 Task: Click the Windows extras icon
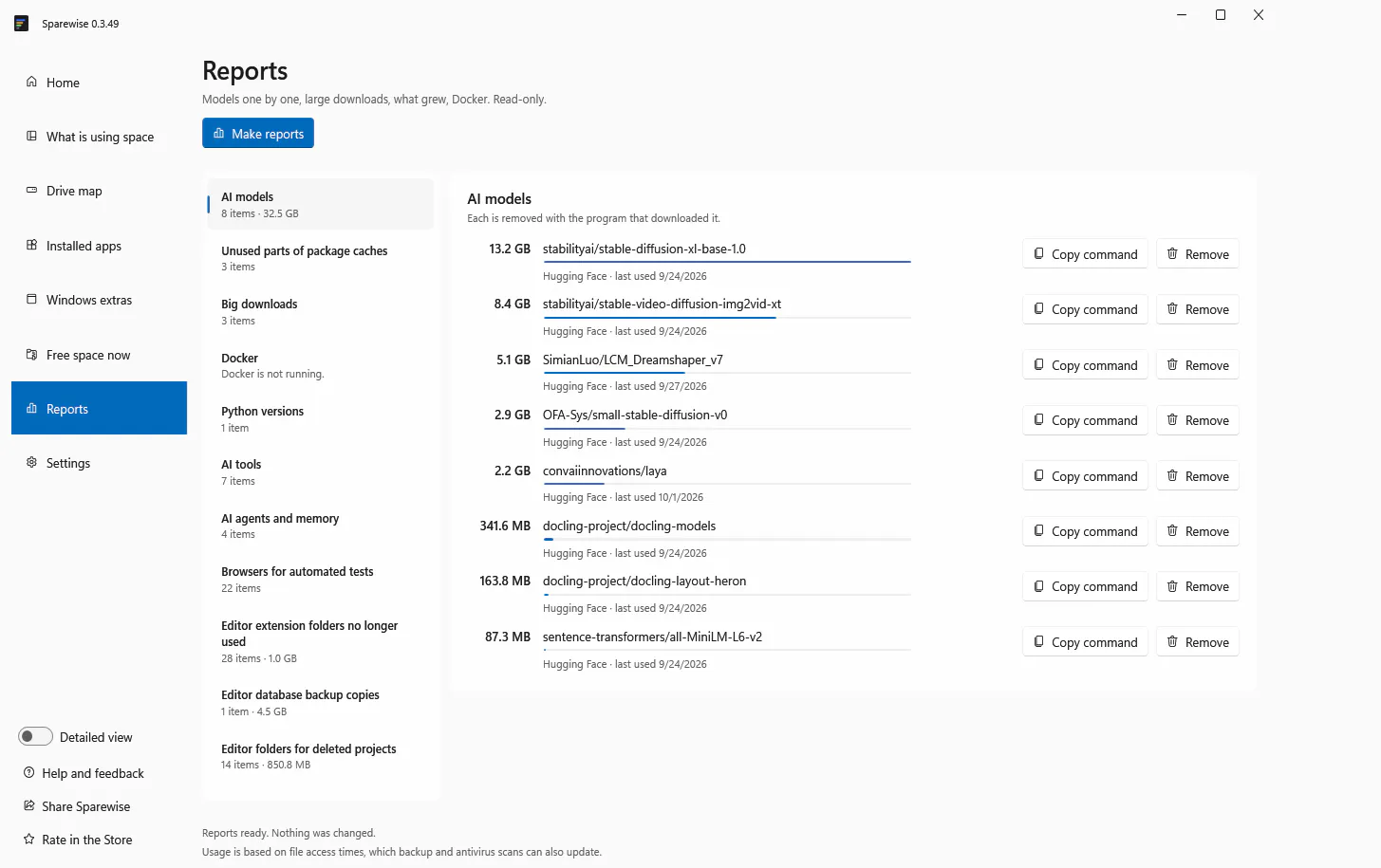31,299
